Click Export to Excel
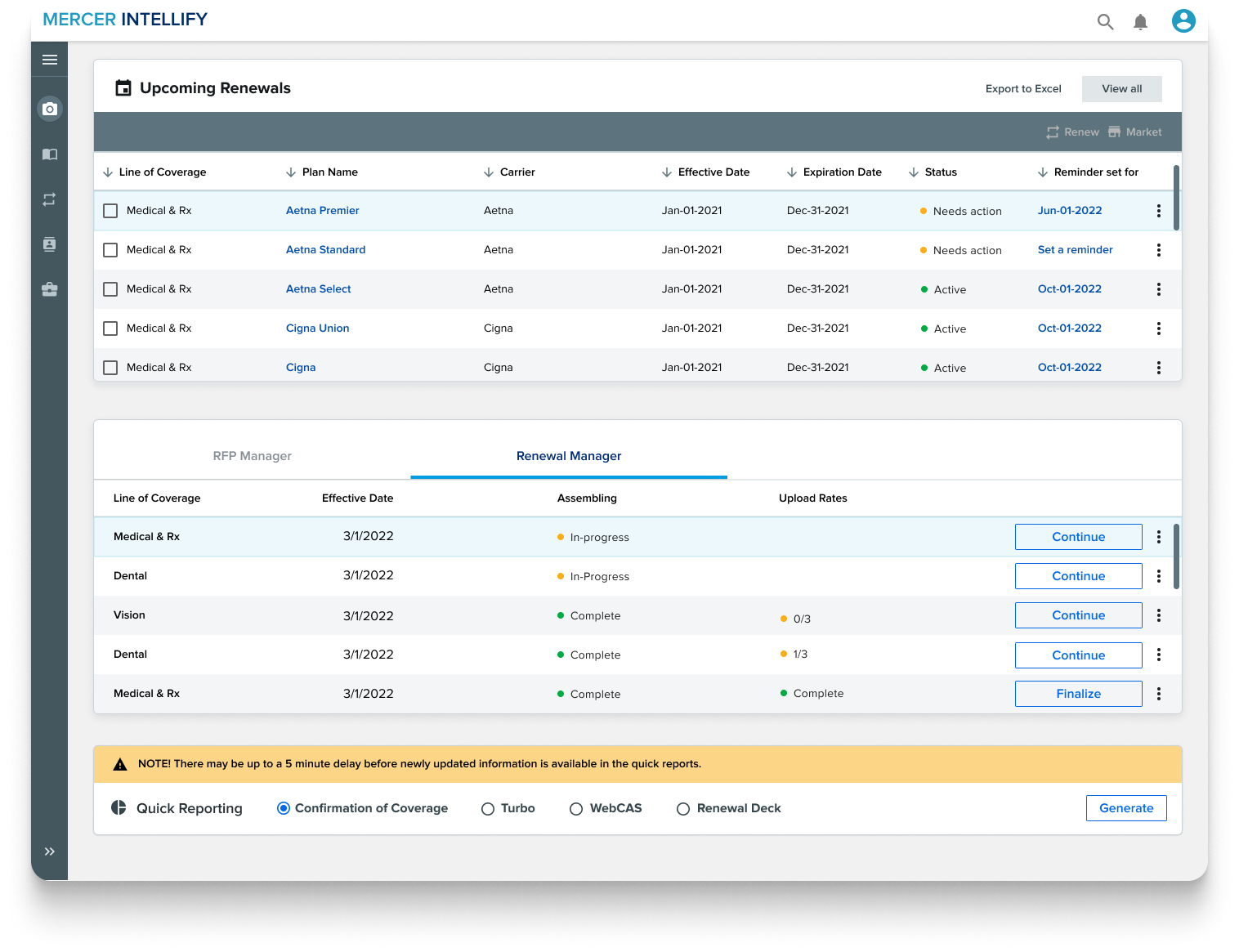 pos(1023,89)
